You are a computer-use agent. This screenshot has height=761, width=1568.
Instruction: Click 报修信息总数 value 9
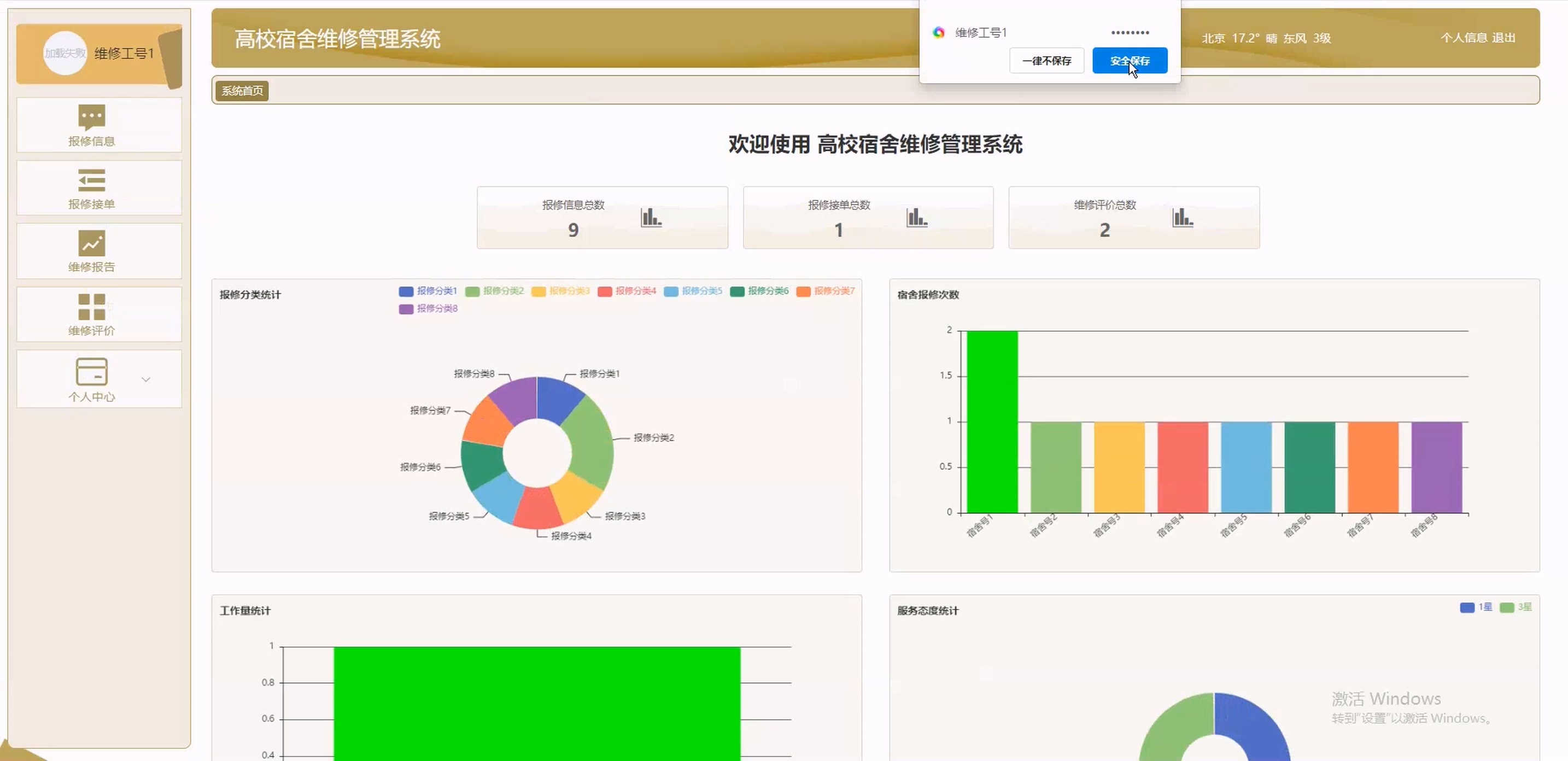tap(574, 230)
